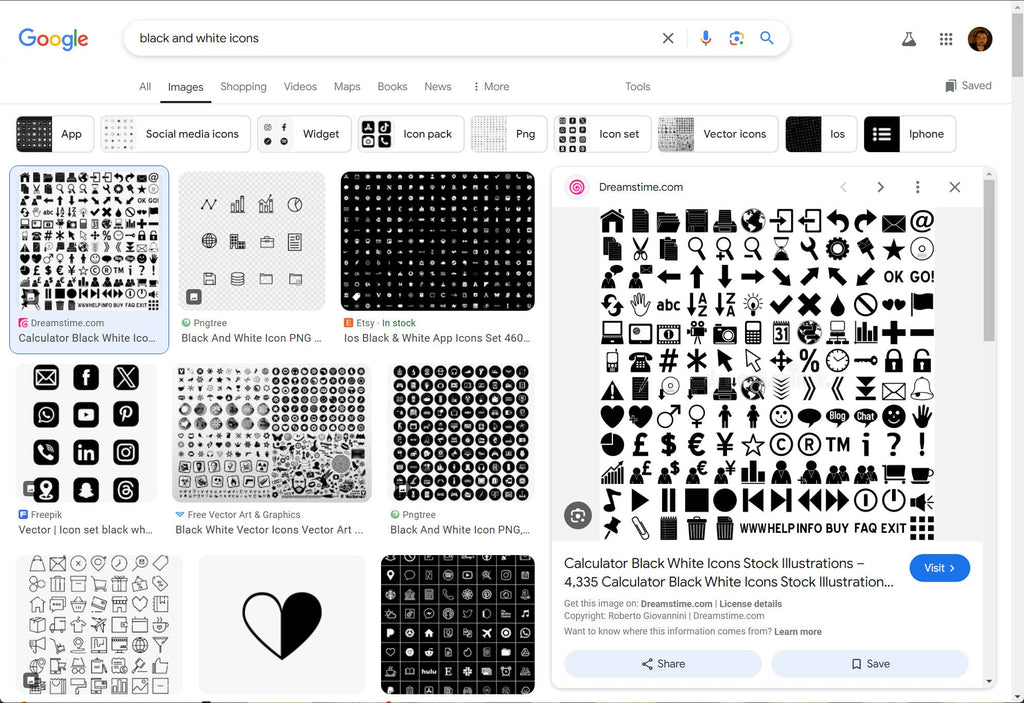Select the Iphone filter chip

[x=910, y=134]
